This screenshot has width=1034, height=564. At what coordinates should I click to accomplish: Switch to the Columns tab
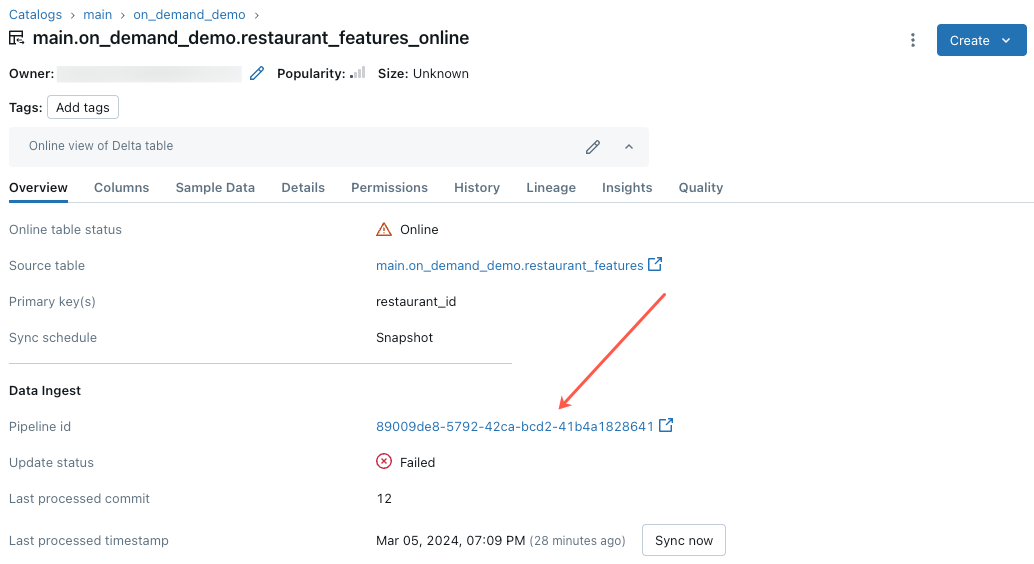click(x=121, y=187)
